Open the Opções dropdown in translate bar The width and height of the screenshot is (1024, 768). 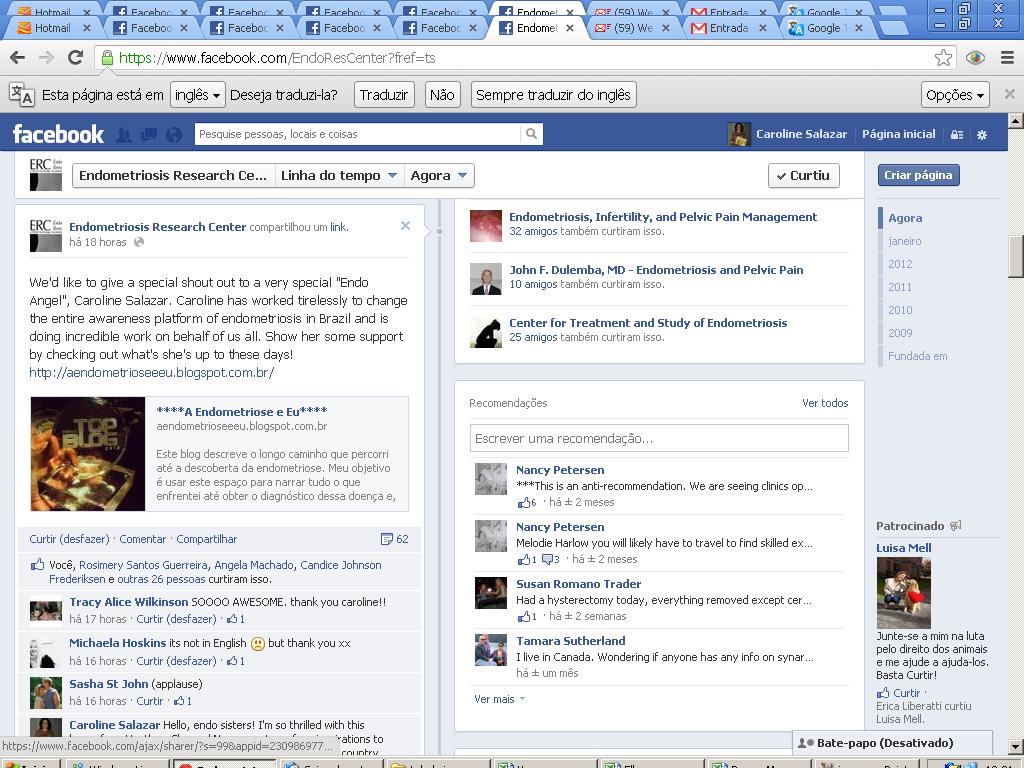click(955, 95)
